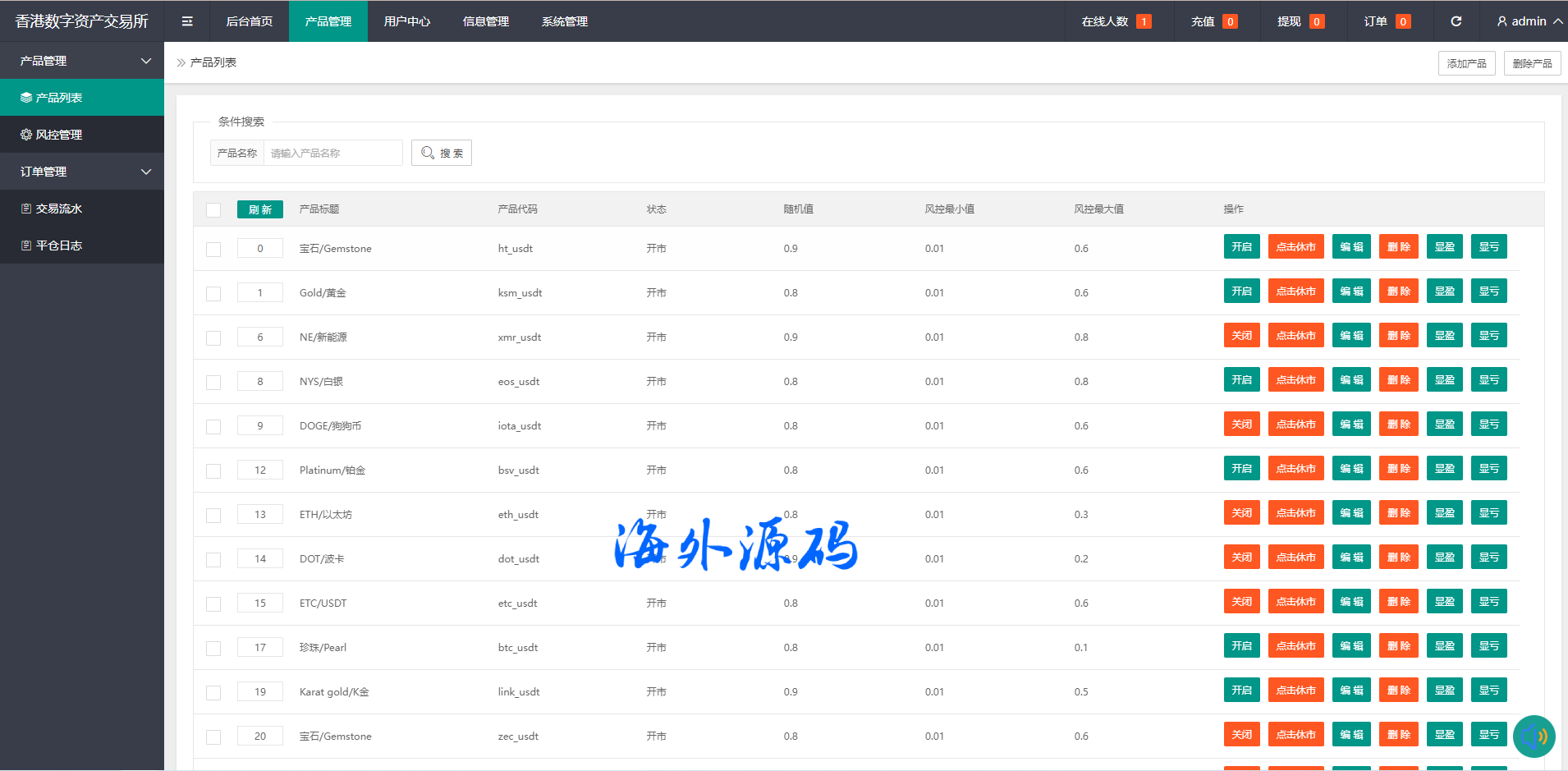The width and height of the screenshot is (1568, 771).
Task: Click the magnifier search button
Action: tap(442, 153)
